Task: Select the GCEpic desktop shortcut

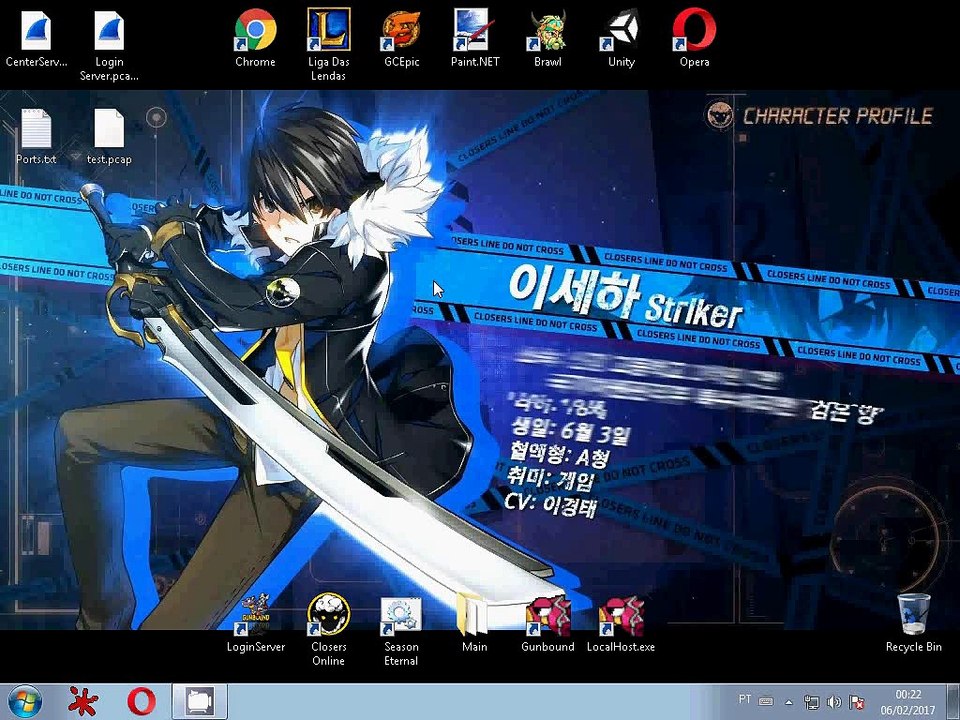Action: 402,39
